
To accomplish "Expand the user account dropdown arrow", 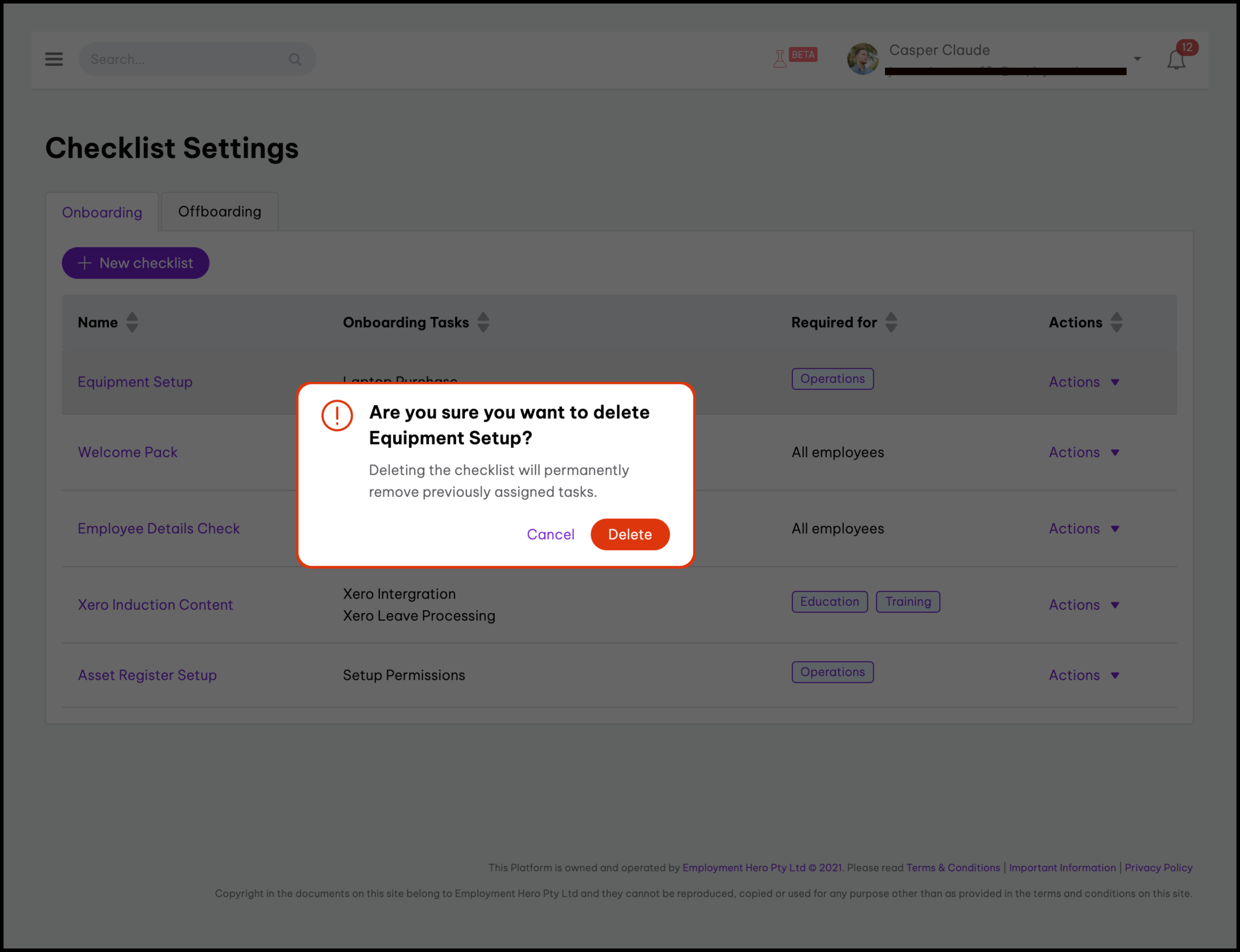I will pyautogui.click(x=1137, y=59).
